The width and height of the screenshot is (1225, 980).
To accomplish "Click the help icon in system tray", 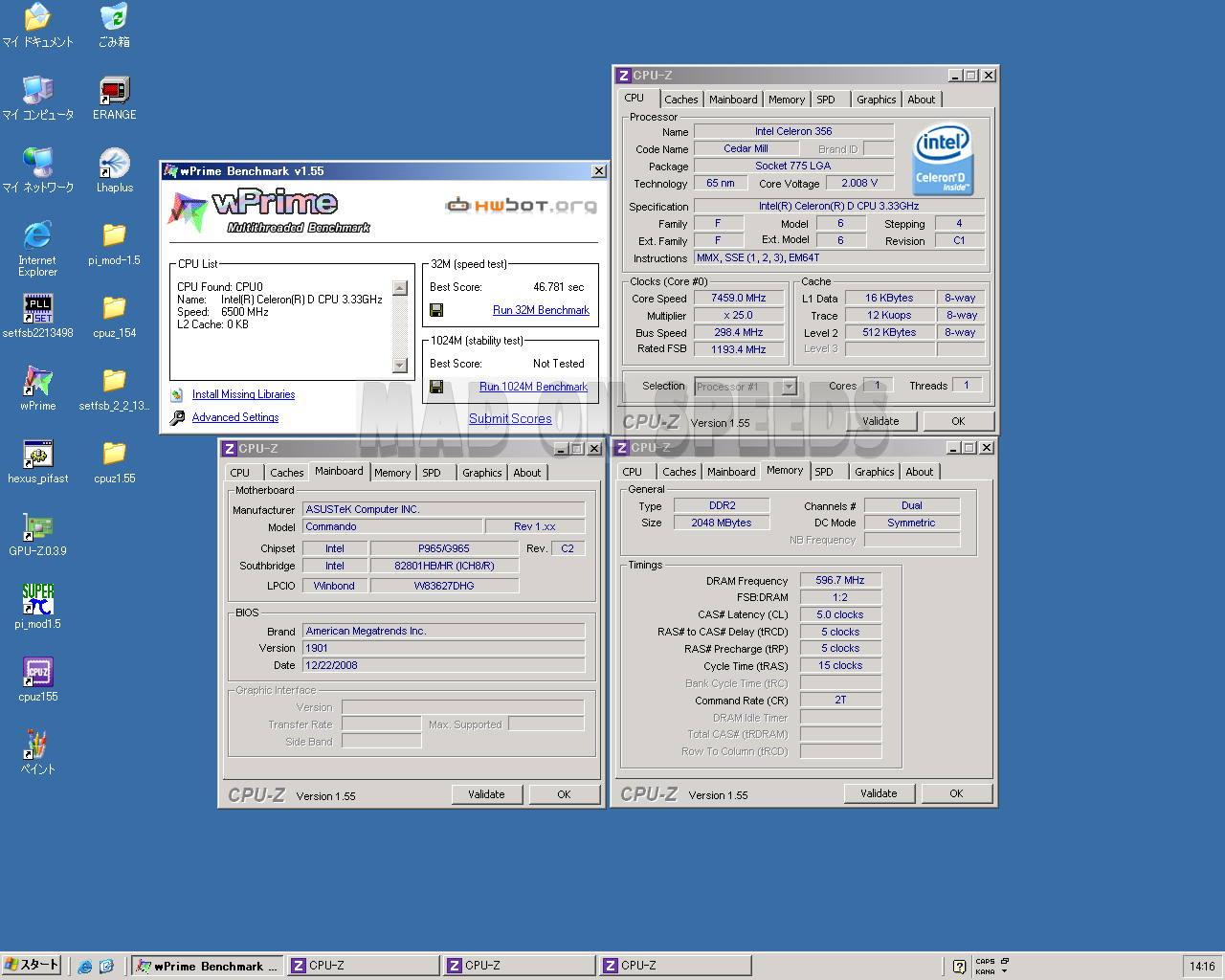I will (960, 967).
